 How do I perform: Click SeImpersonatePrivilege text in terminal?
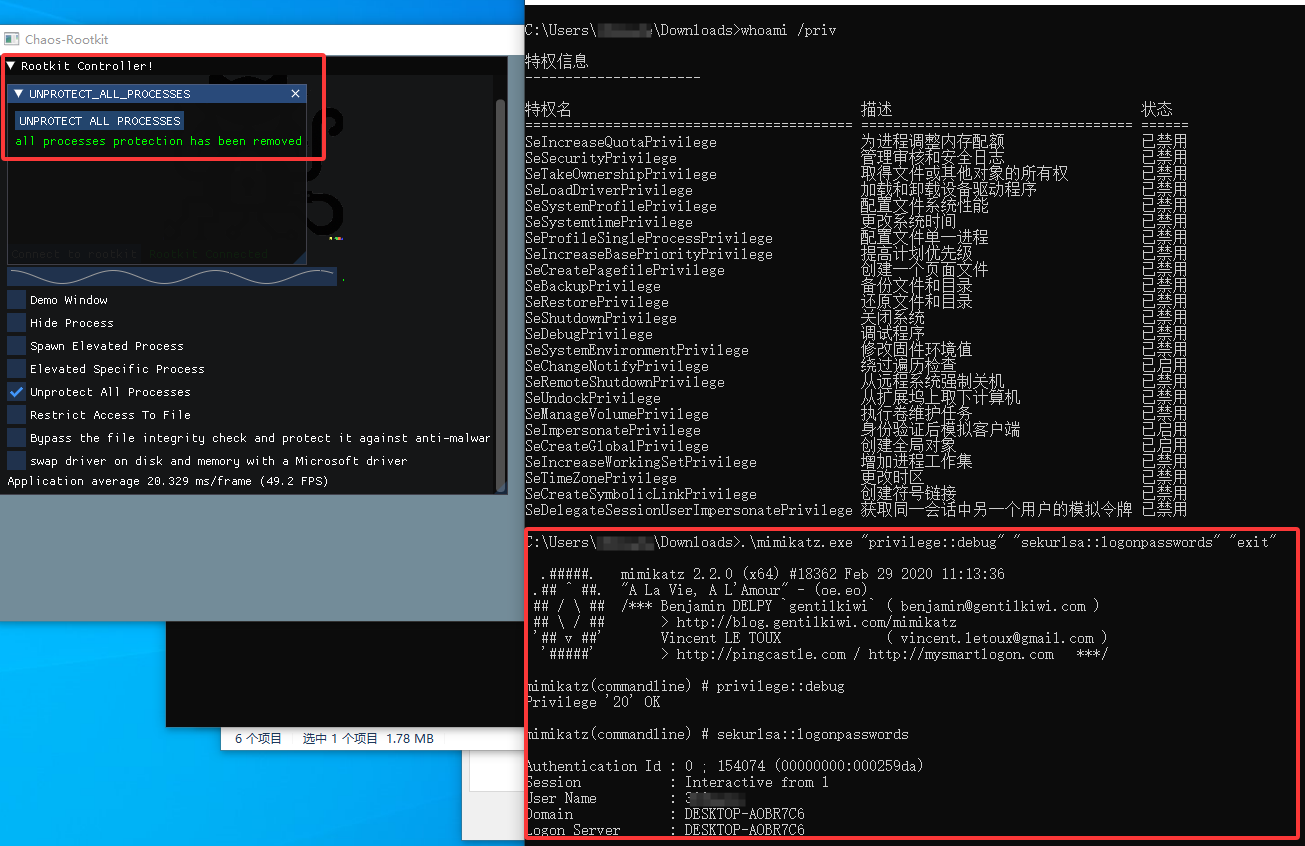613,430
